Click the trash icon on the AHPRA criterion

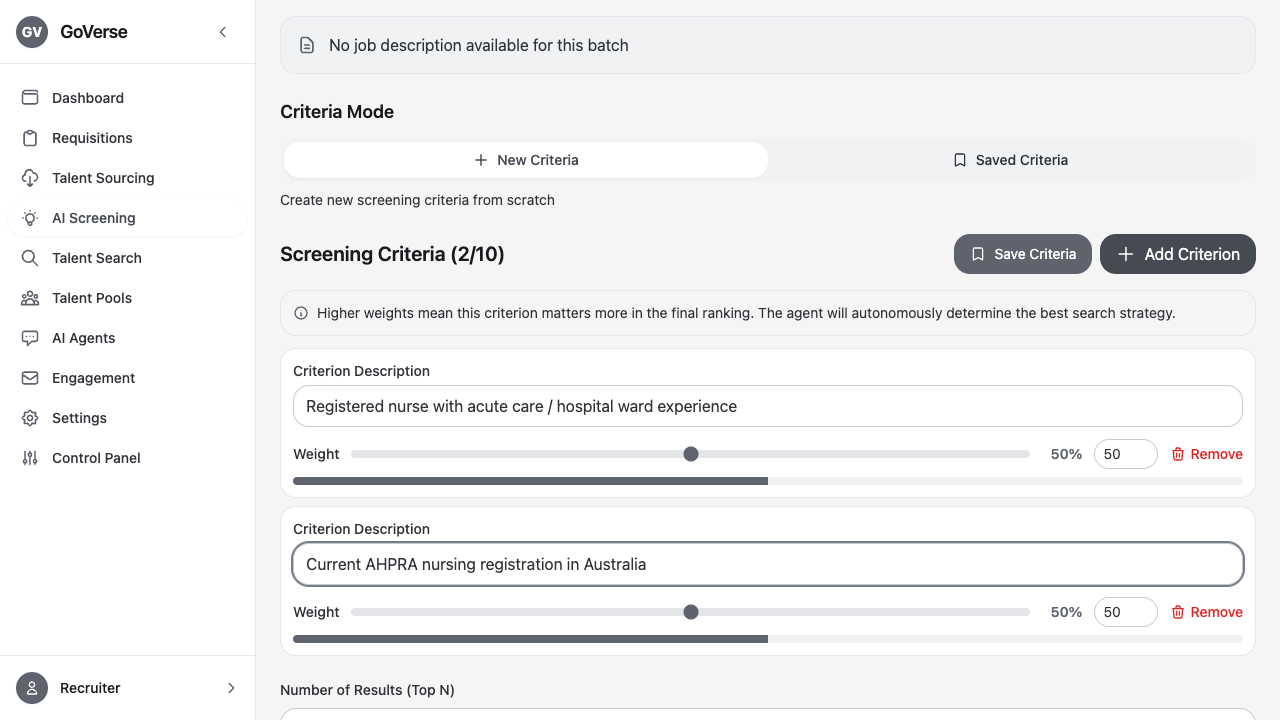1178,612
